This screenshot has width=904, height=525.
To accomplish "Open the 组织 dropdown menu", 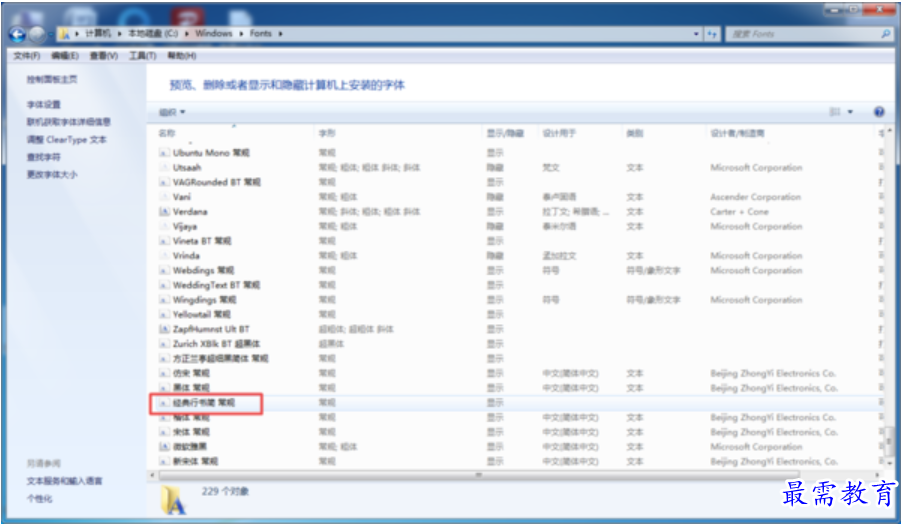I will point(172,112).
